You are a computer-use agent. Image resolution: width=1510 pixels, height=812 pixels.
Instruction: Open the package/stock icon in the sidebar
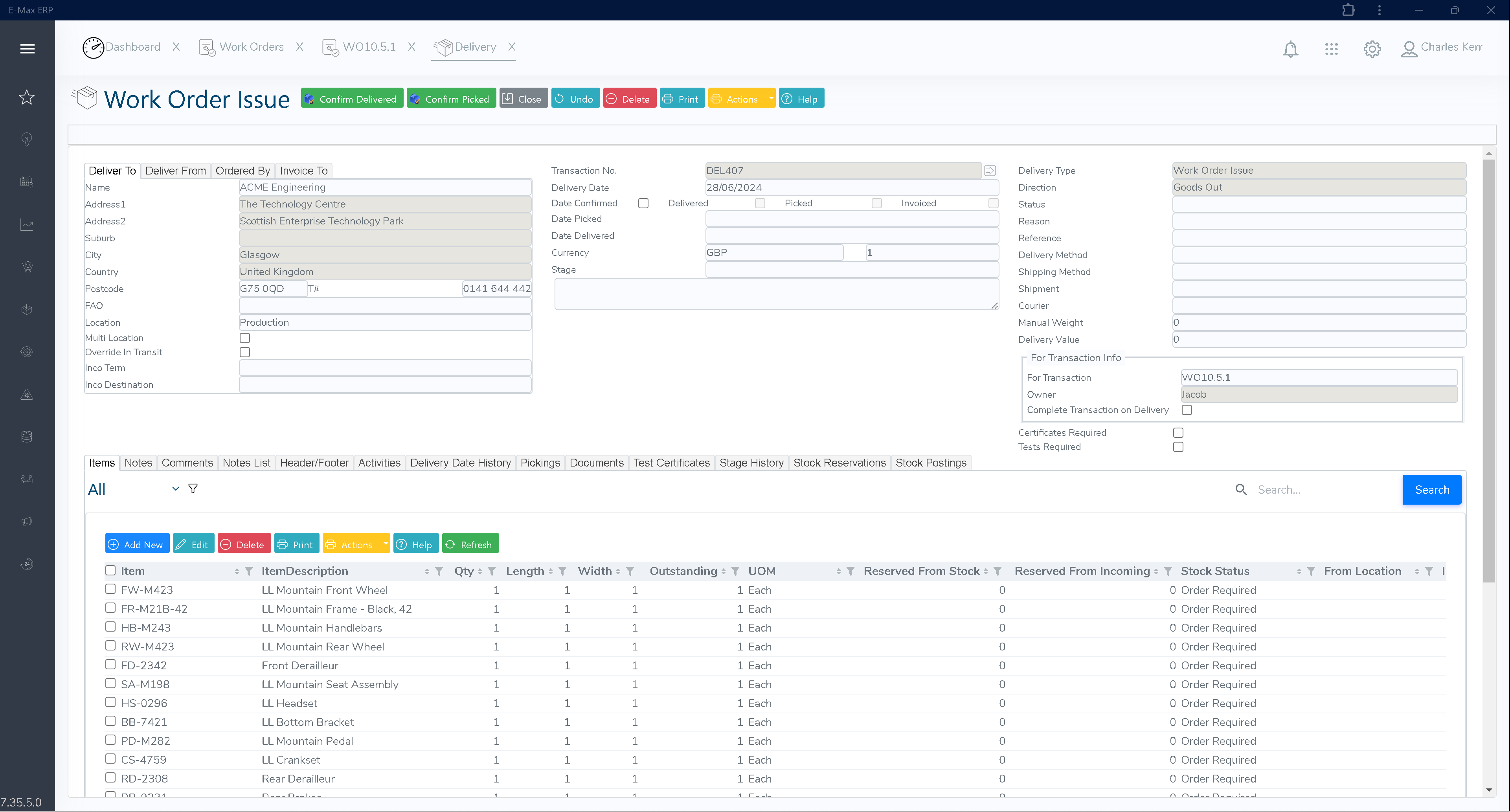point(27,310)
